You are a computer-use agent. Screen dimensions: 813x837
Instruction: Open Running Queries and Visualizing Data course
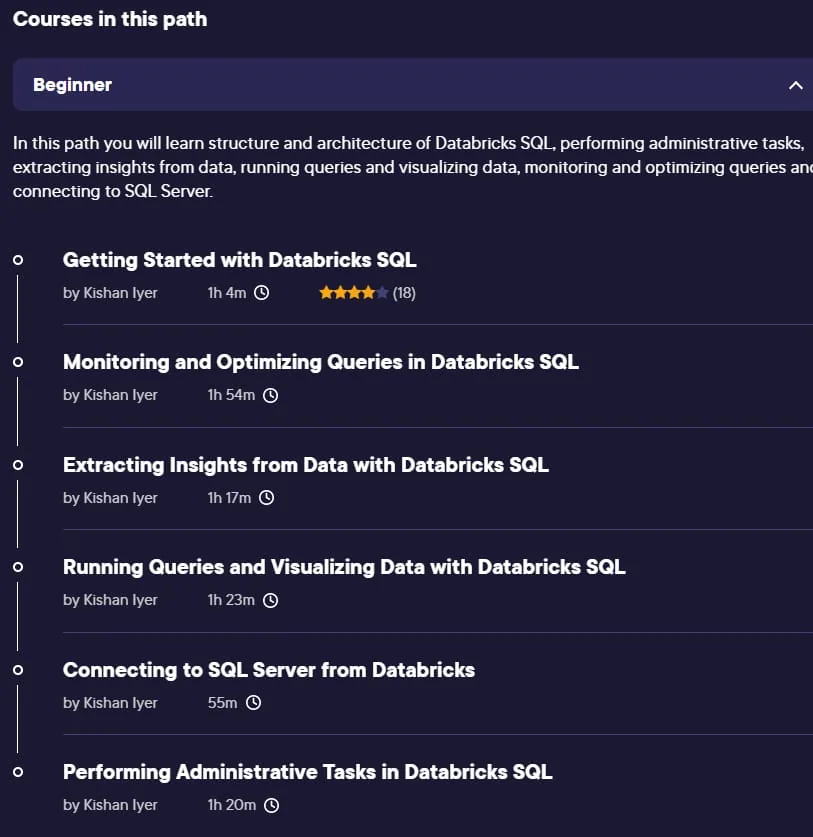coord(344,567)
